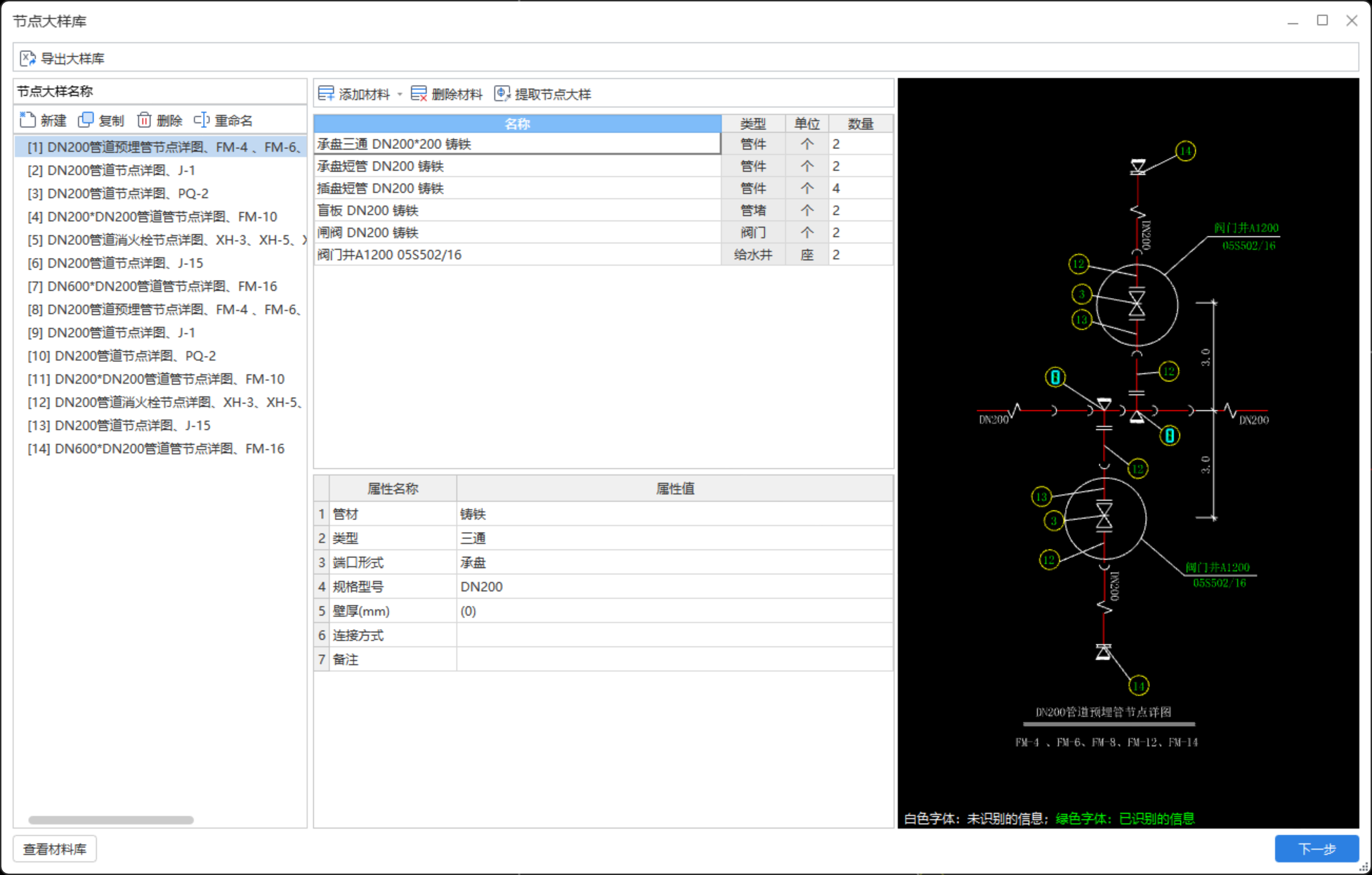Image resolution: width=1372 pixels, height=875 pixels.
Task: Click 管材 property value 铸铁
Action: pyautogui.click(x=674, y=514)
